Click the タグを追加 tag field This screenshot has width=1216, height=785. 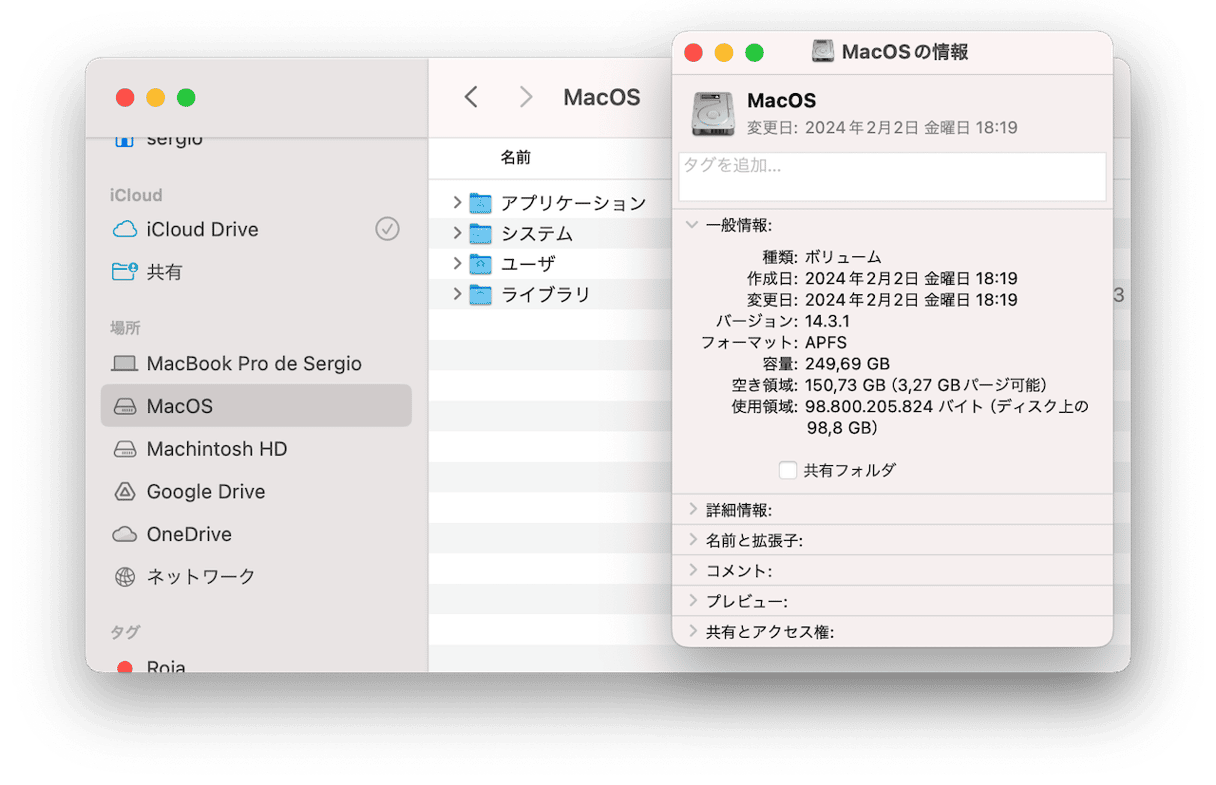892,177
